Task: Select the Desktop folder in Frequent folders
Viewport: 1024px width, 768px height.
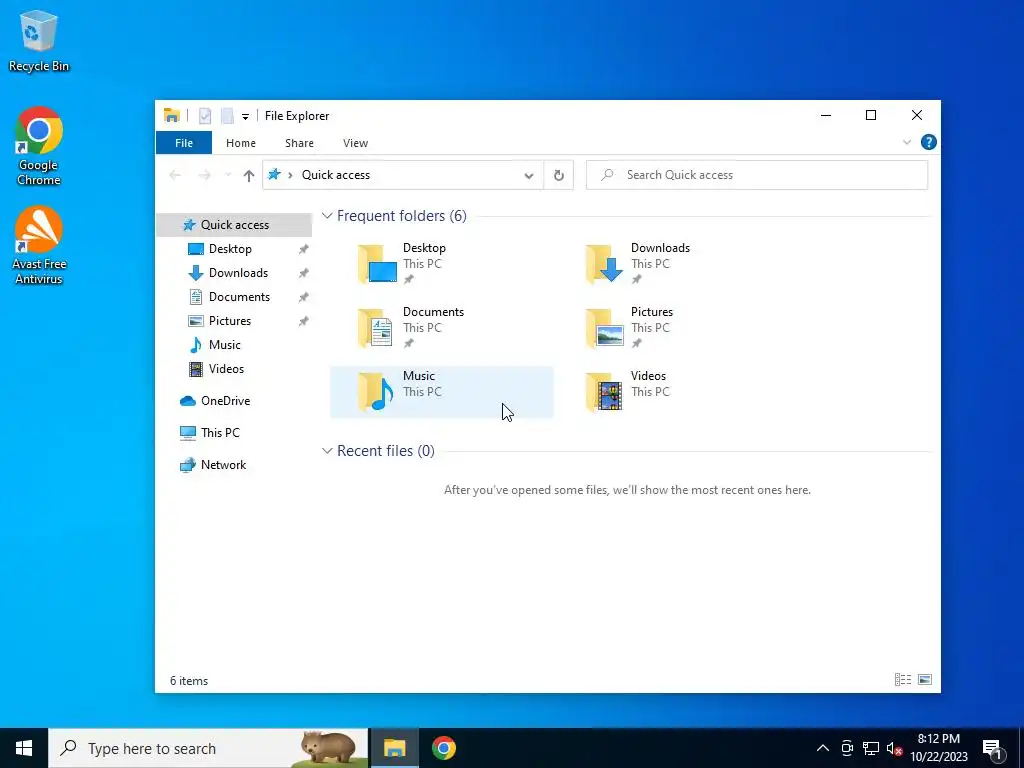Action: point(441,264)
